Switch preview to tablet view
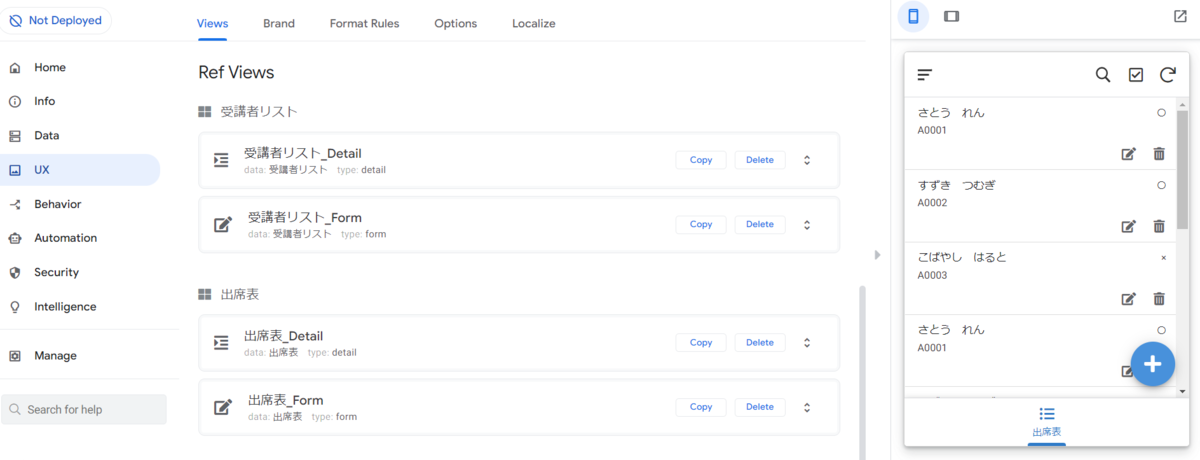This screenshot has width=1200, height=460. point(952,16)
